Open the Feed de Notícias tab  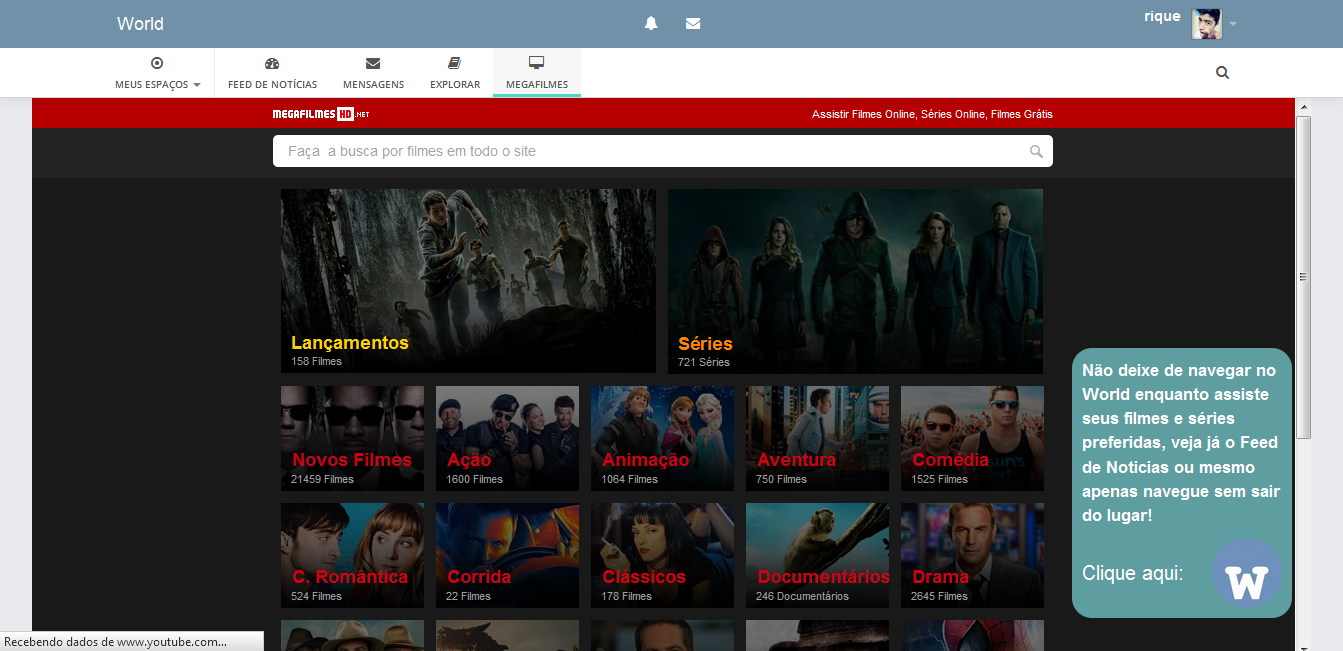pos(272,73)
